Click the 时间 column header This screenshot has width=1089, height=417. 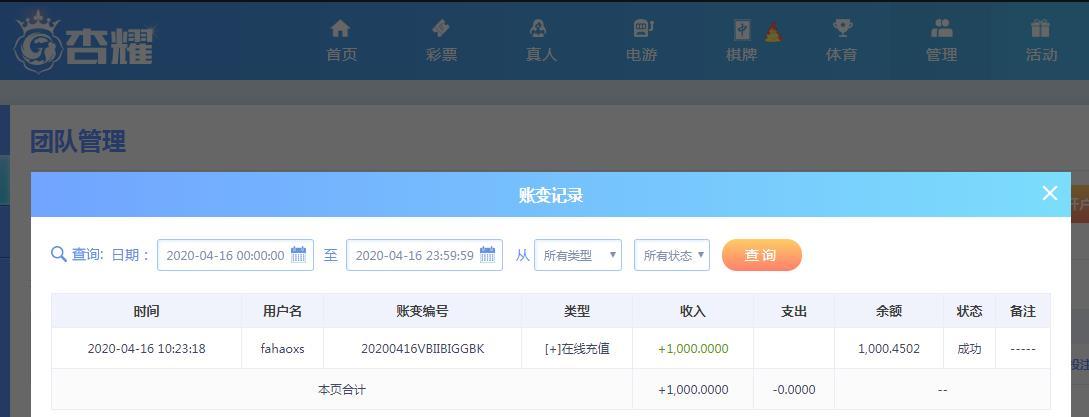(147, 311)
